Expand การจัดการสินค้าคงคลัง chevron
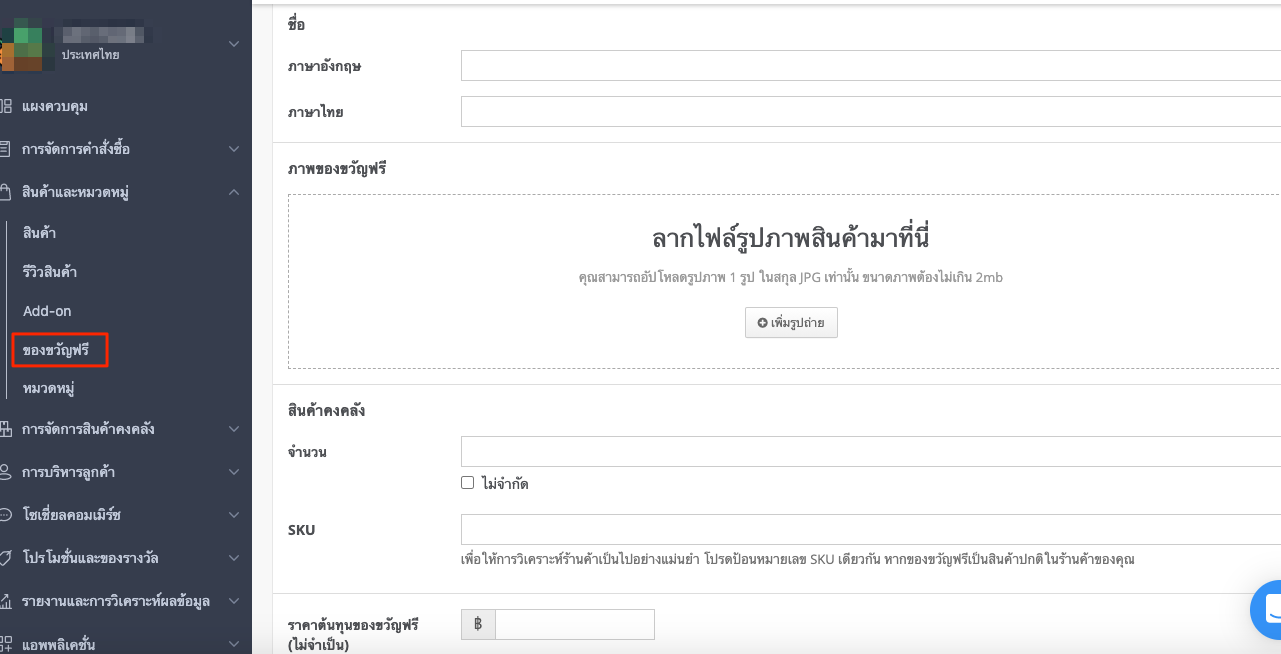Viewport: 1281px width, 654px height. tap(234, 429)
